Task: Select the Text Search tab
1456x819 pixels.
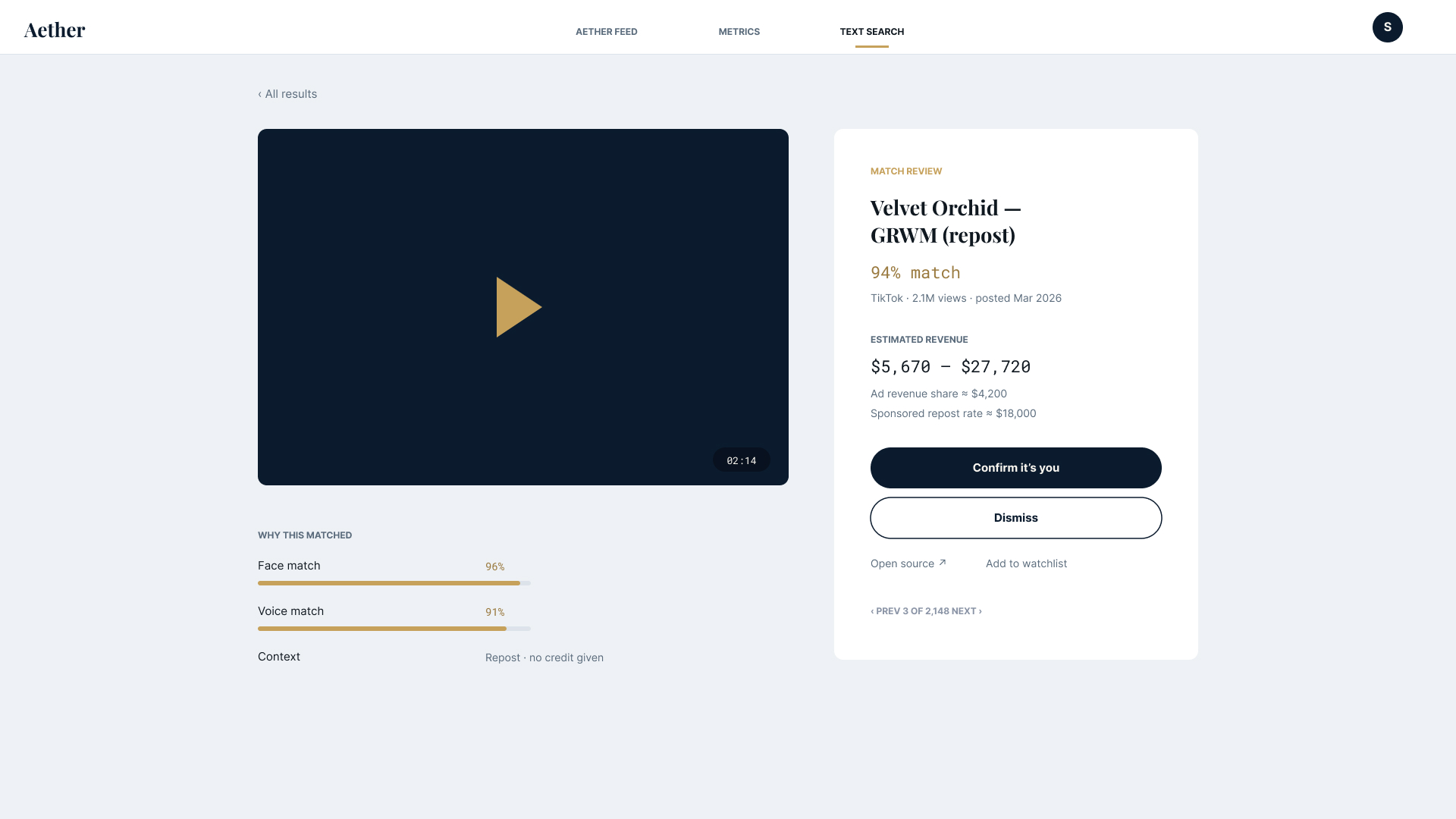Action: pos(872,31)
